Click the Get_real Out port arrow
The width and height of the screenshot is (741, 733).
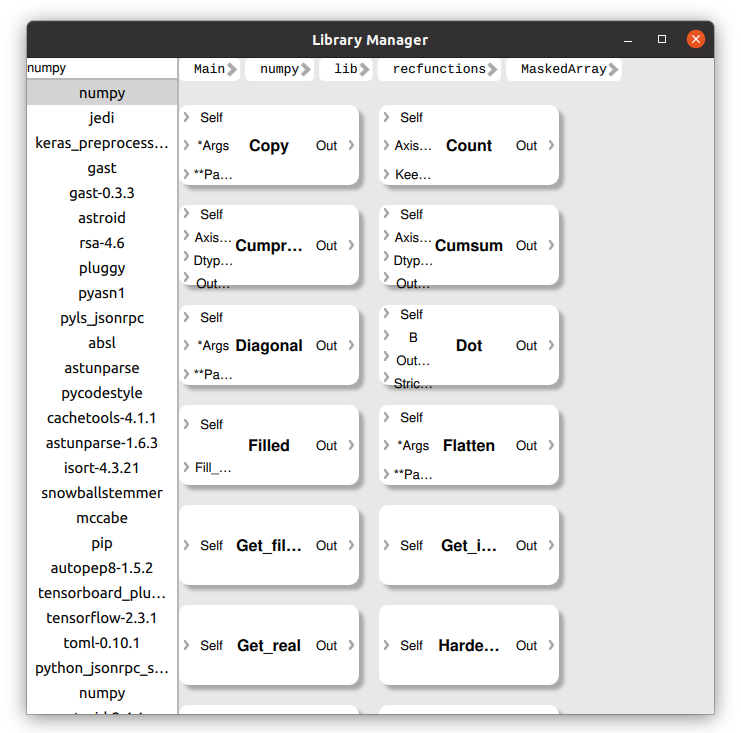(x=351, y=645)
